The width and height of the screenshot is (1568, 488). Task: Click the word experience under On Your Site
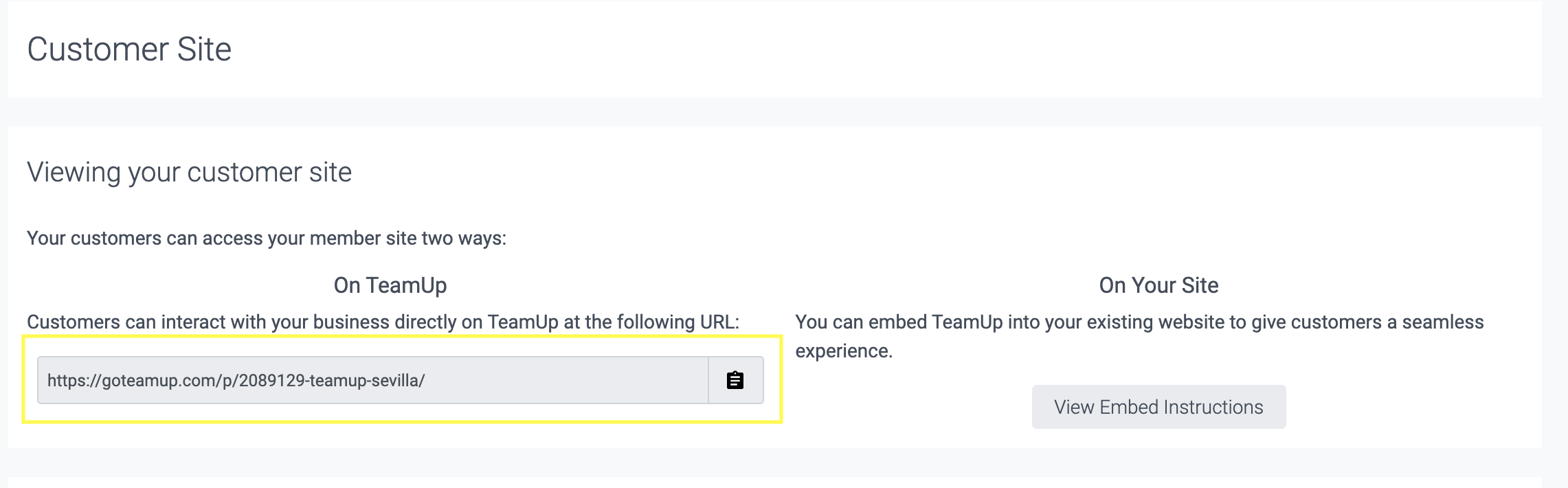(844, 351)
